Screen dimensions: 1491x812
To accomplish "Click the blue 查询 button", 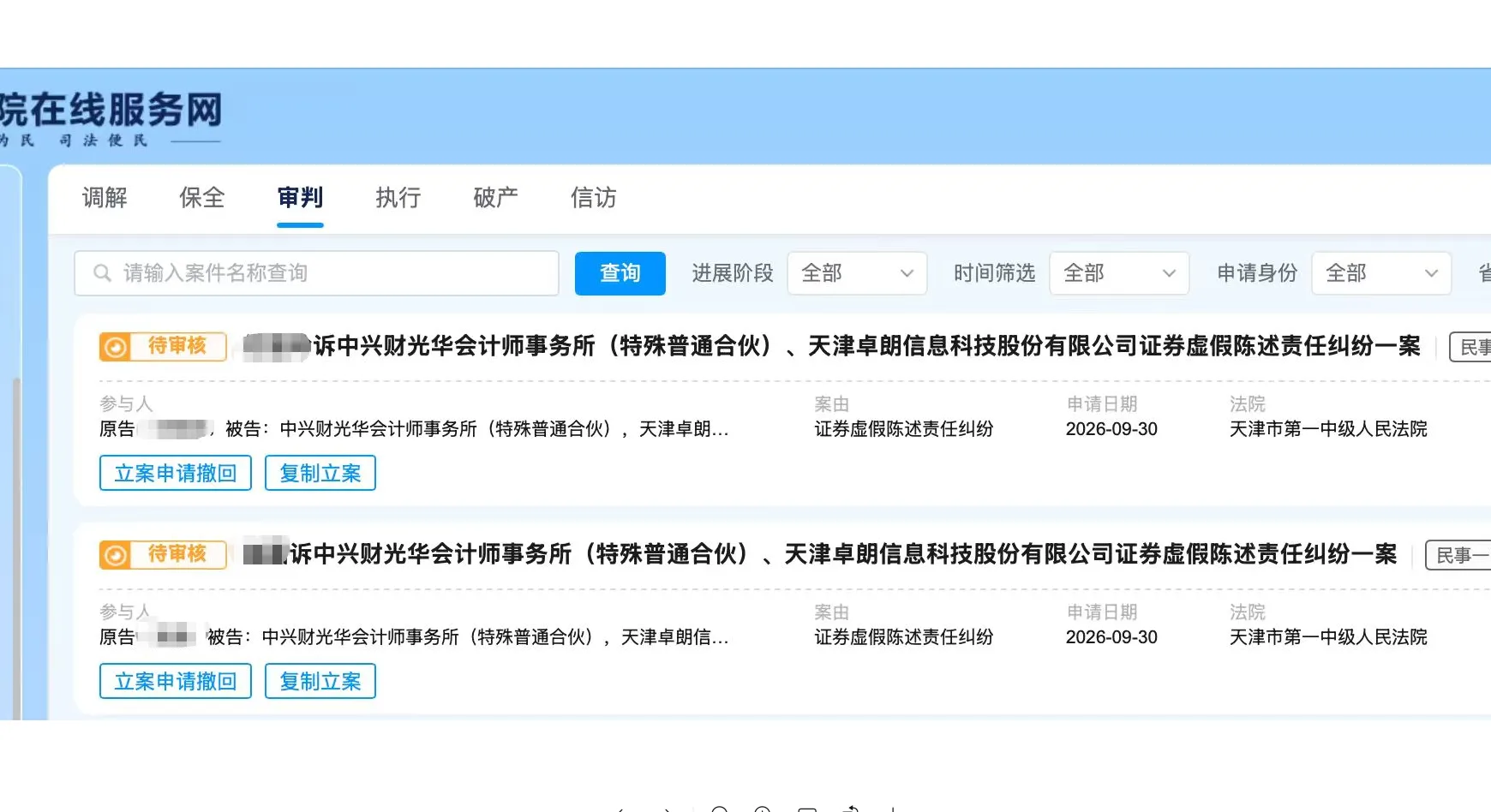I will pyautogui.click(x=620, y=273).
